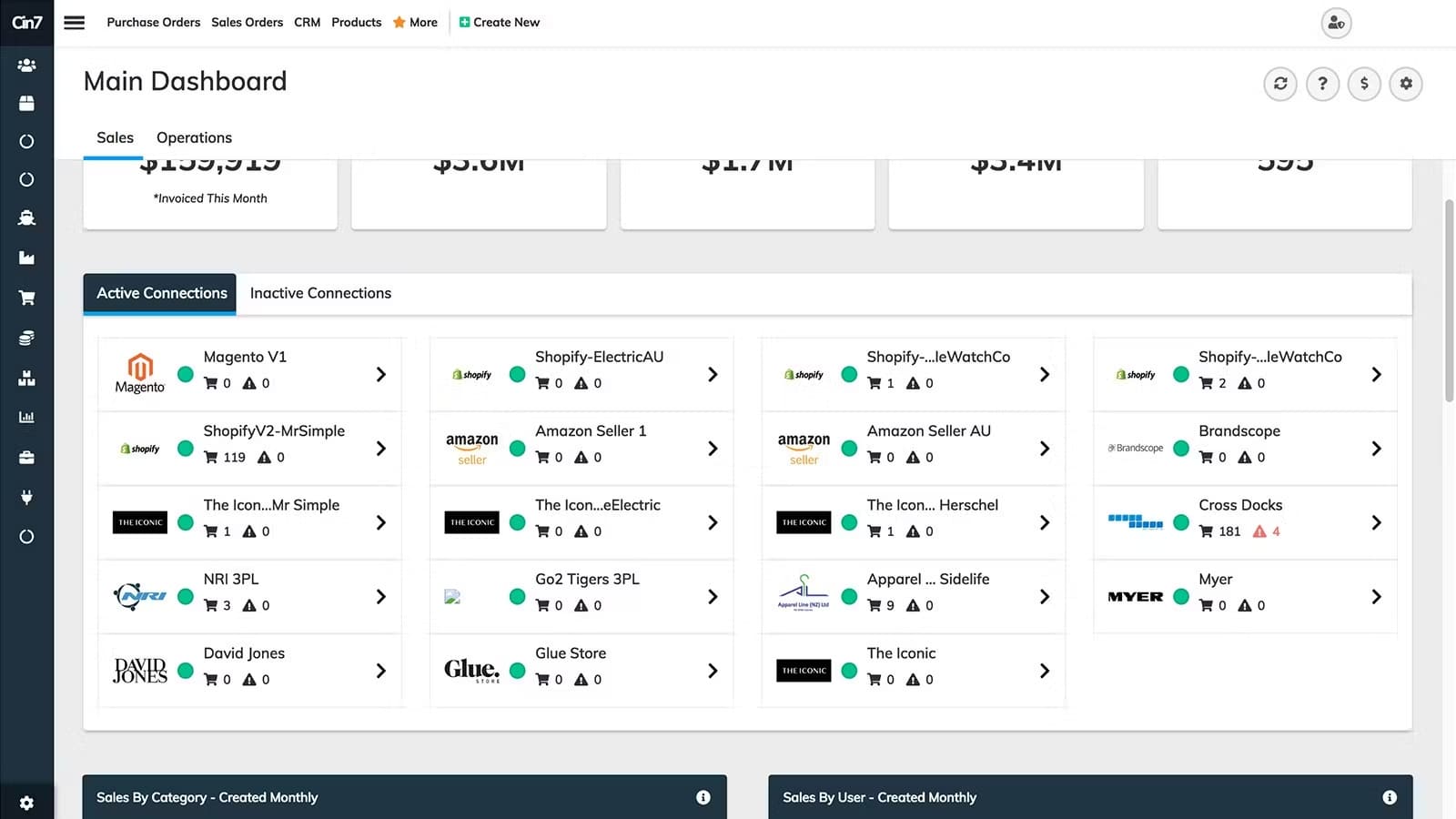Open the bar chart reports icon in sidebar

tap(27, 417)
